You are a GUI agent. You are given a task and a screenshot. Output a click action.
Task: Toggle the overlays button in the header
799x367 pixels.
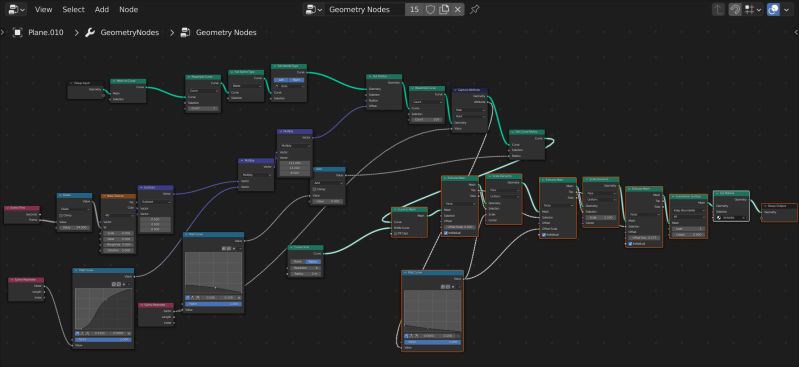774,9
